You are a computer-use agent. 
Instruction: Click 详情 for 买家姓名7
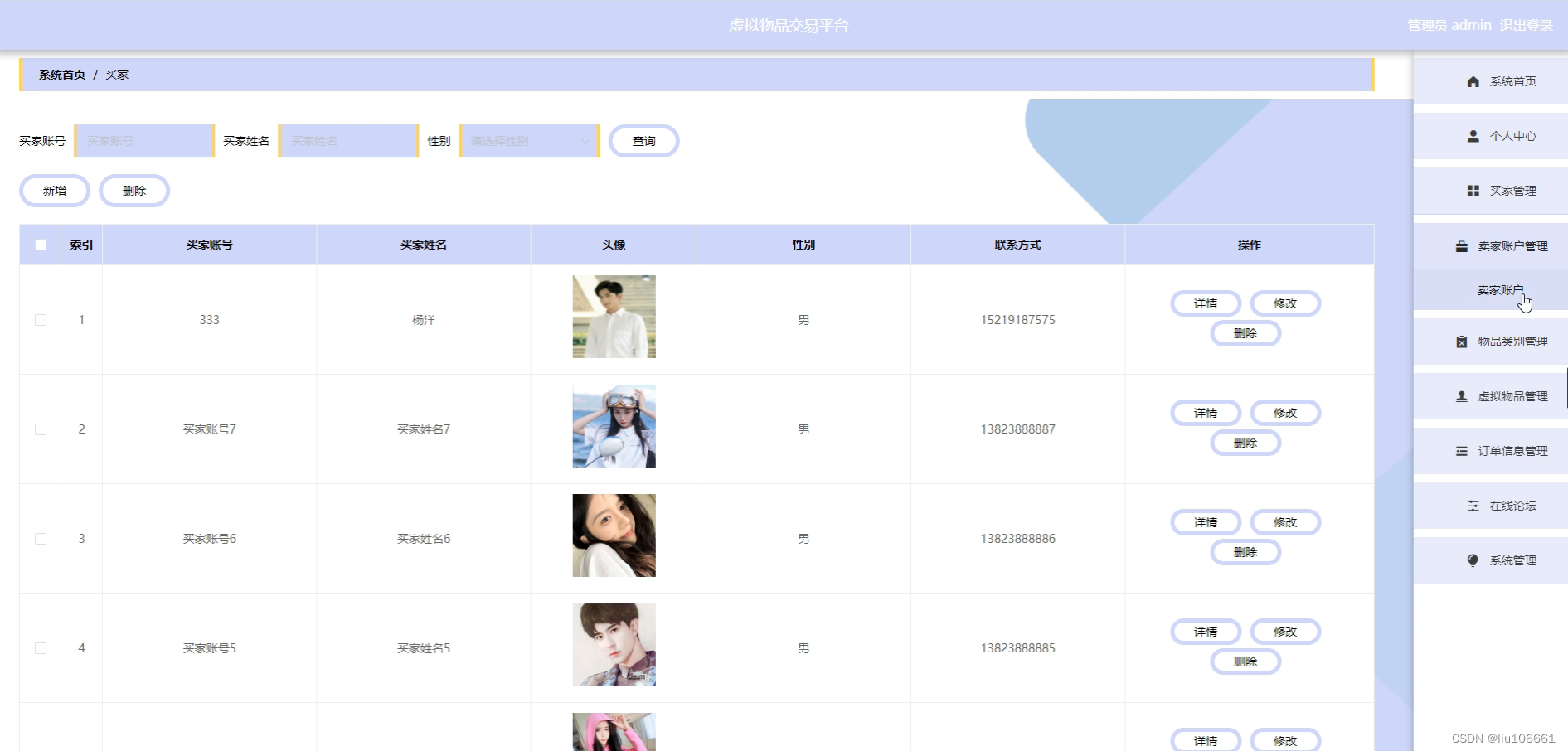point(1206,413)
